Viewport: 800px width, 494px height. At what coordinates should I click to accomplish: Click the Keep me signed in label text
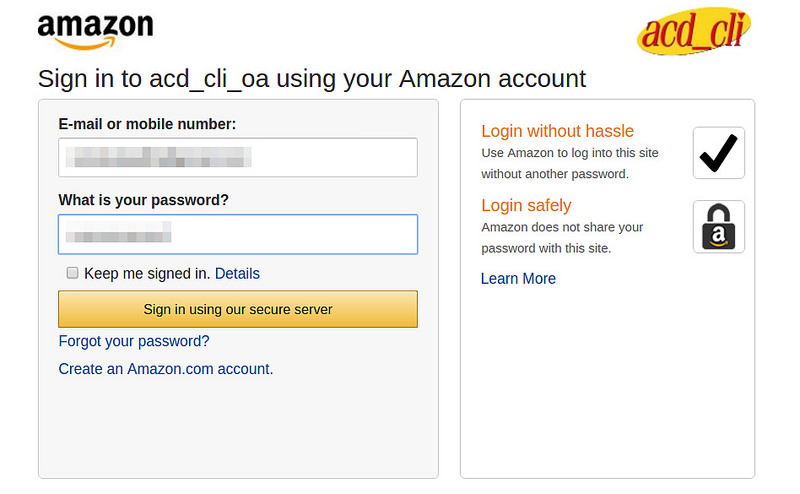click(x=146, y=273)
